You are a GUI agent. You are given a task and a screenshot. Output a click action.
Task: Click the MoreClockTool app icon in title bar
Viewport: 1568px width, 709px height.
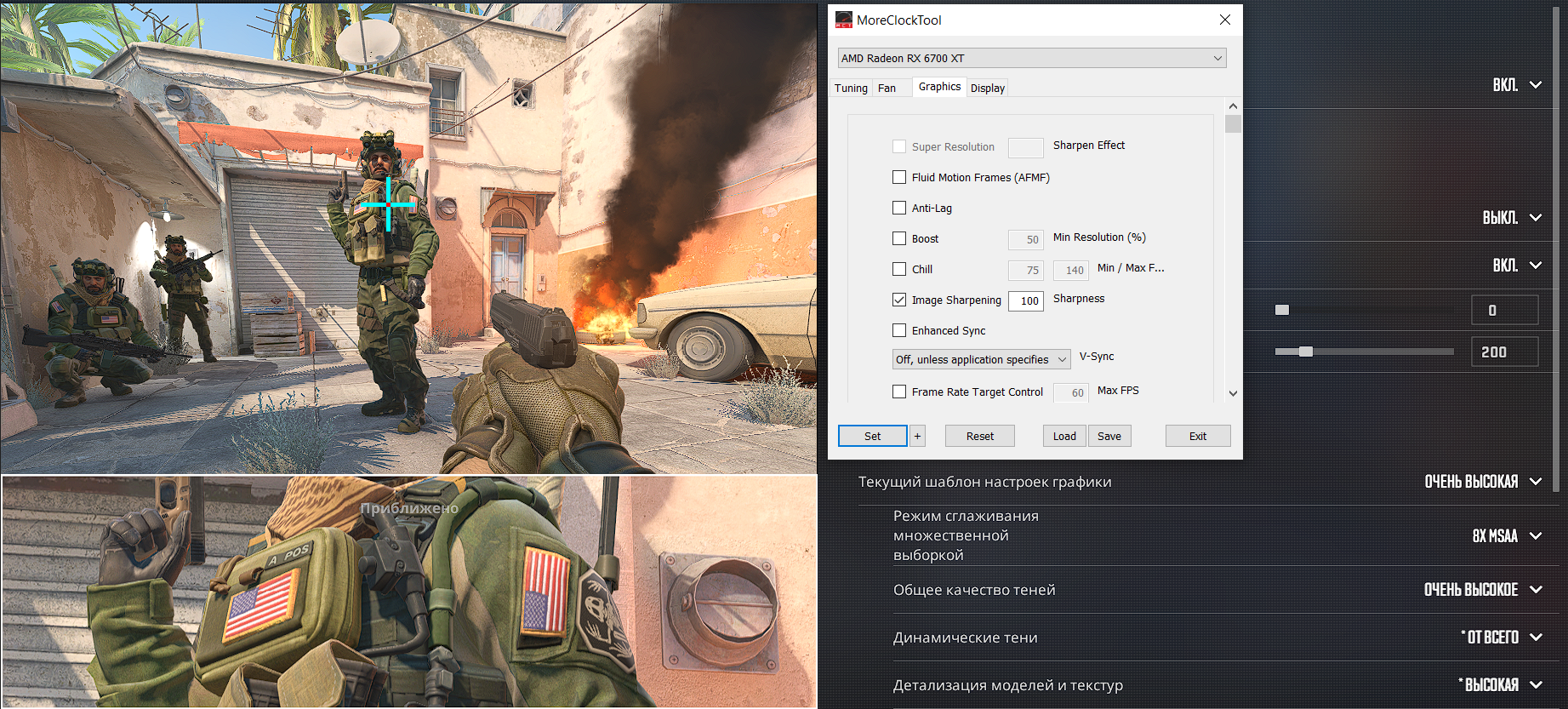pos(844,20)
